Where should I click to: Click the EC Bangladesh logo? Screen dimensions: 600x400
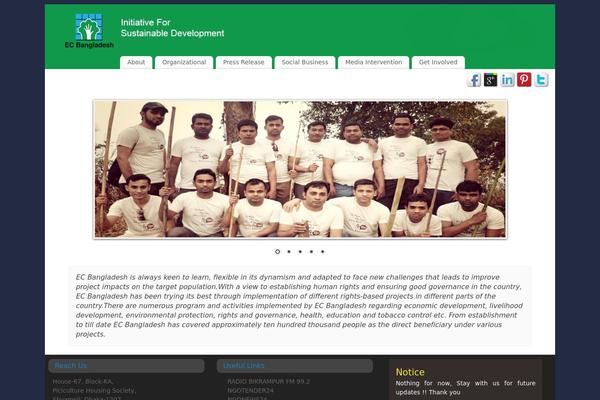(89, 31)
